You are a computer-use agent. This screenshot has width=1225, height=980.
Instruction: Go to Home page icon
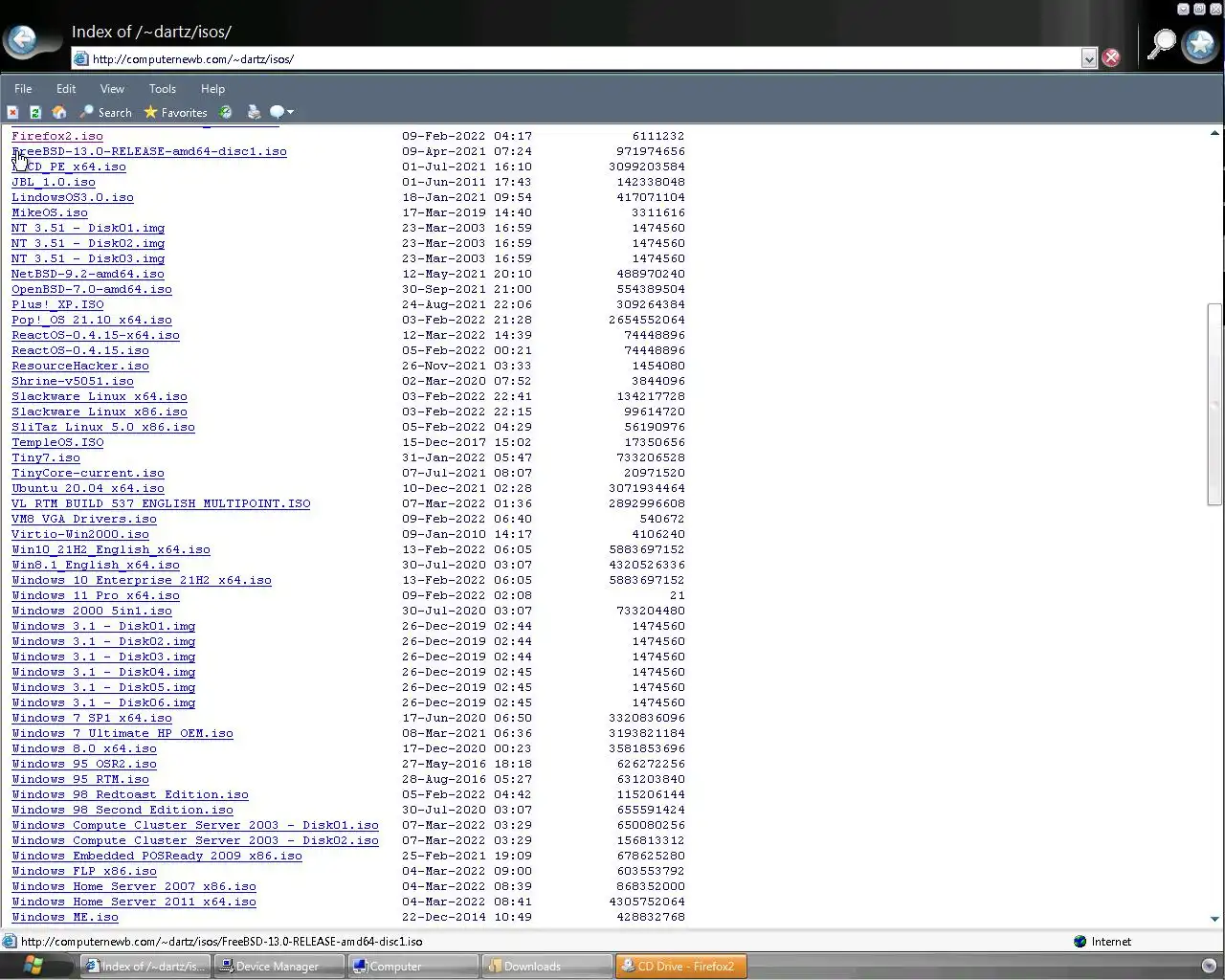click(58, 113)
